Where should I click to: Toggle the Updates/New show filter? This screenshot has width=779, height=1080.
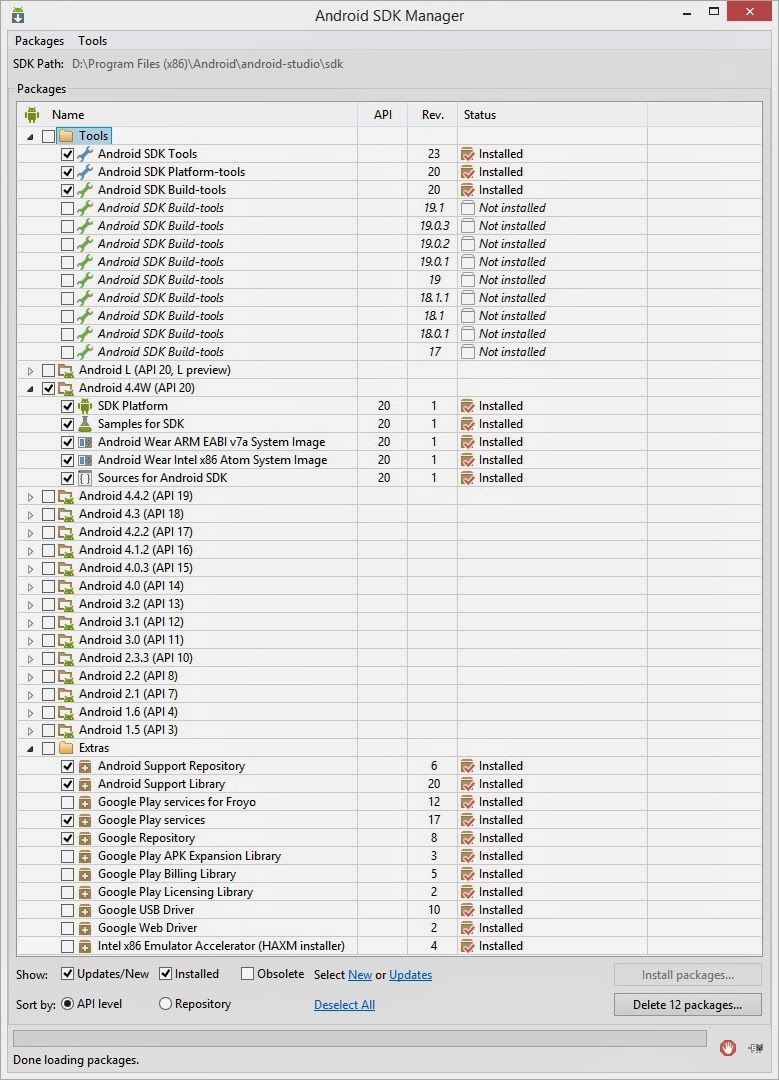pos(67,974)
